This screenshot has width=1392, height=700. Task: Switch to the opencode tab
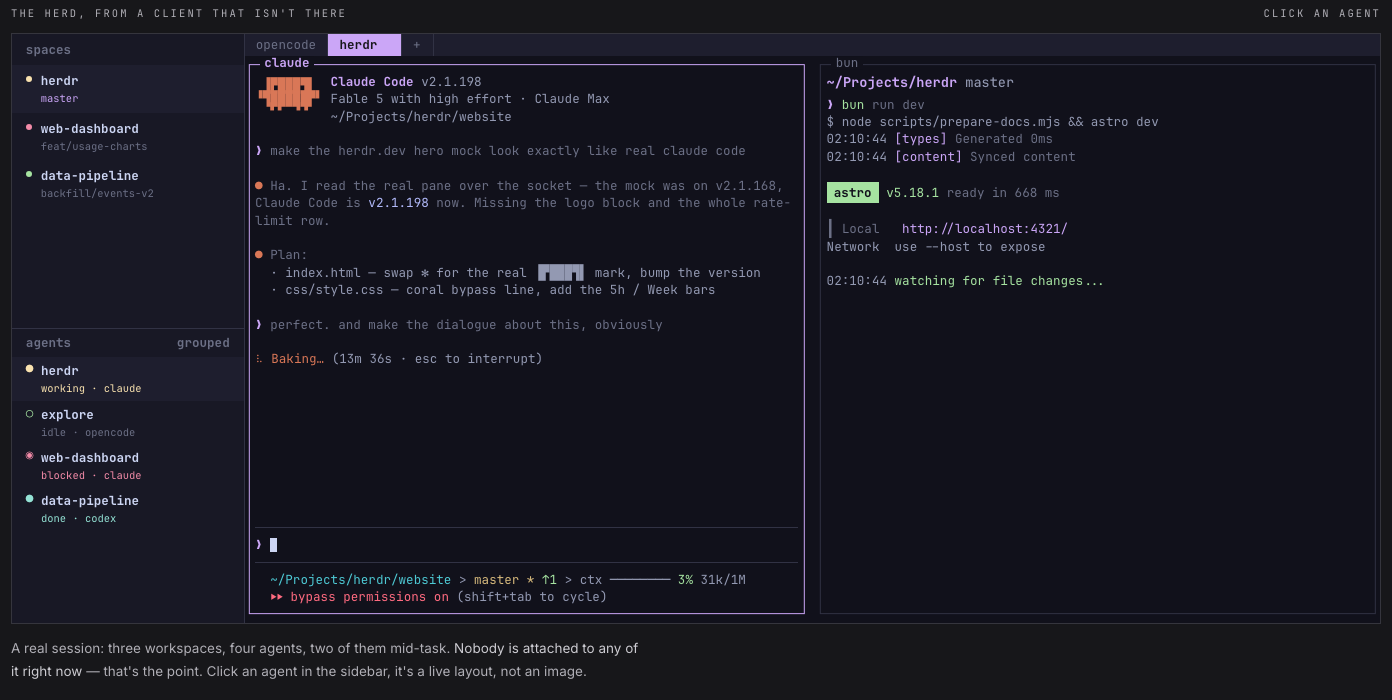click(x=286, y=45)
